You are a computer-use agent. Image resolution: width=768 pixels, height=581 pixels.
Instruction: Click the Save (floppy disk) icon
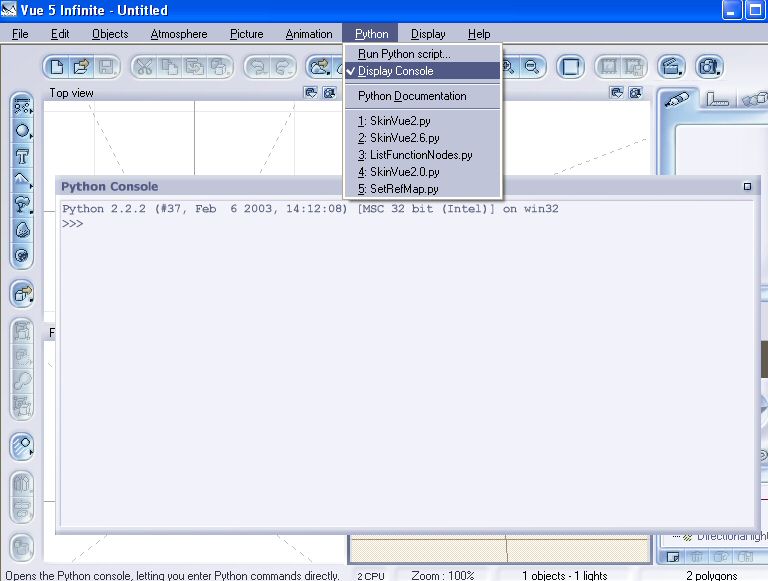[106, 67]
